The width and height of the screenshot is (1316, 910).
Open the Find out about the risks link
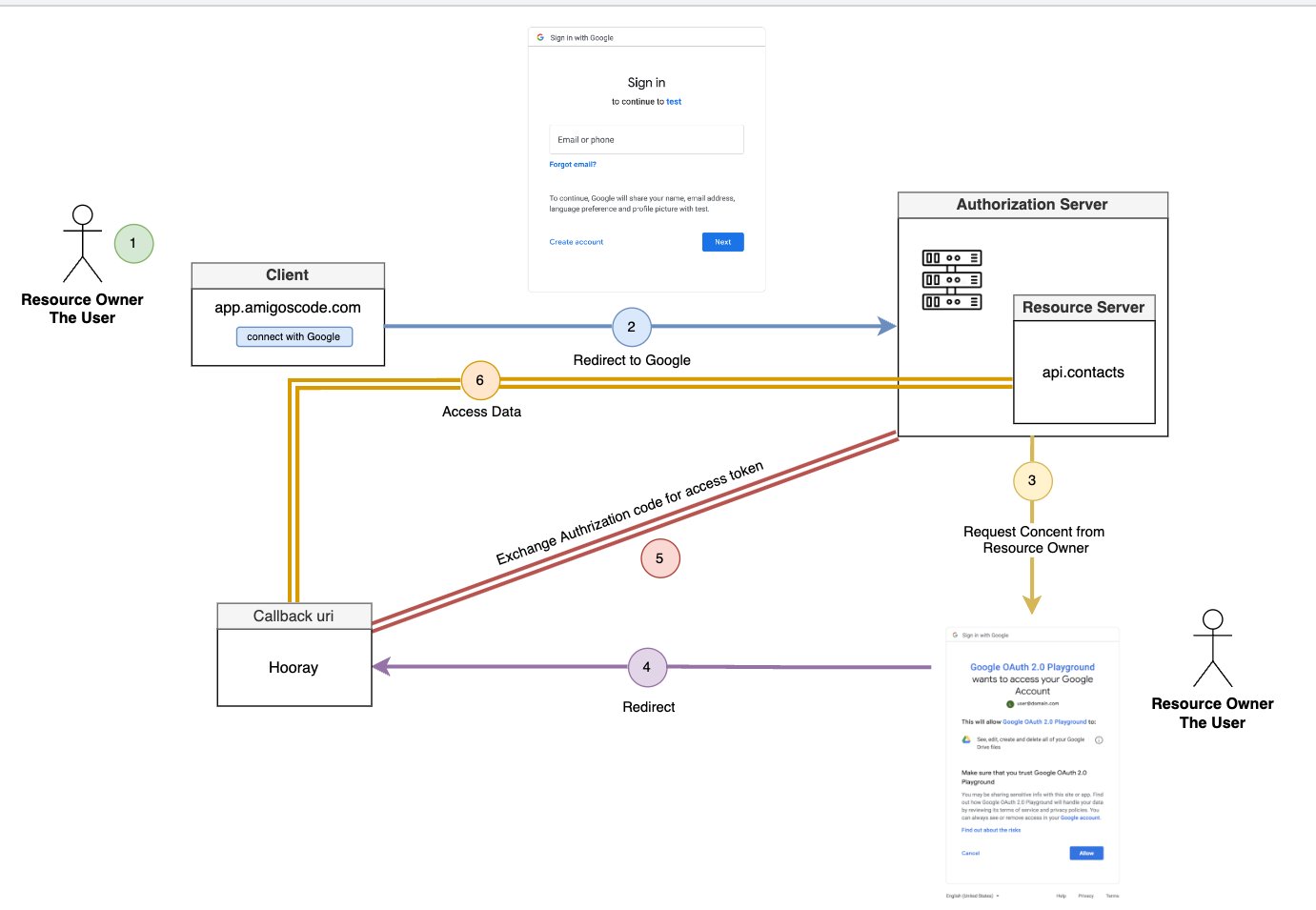pos(991,830)
